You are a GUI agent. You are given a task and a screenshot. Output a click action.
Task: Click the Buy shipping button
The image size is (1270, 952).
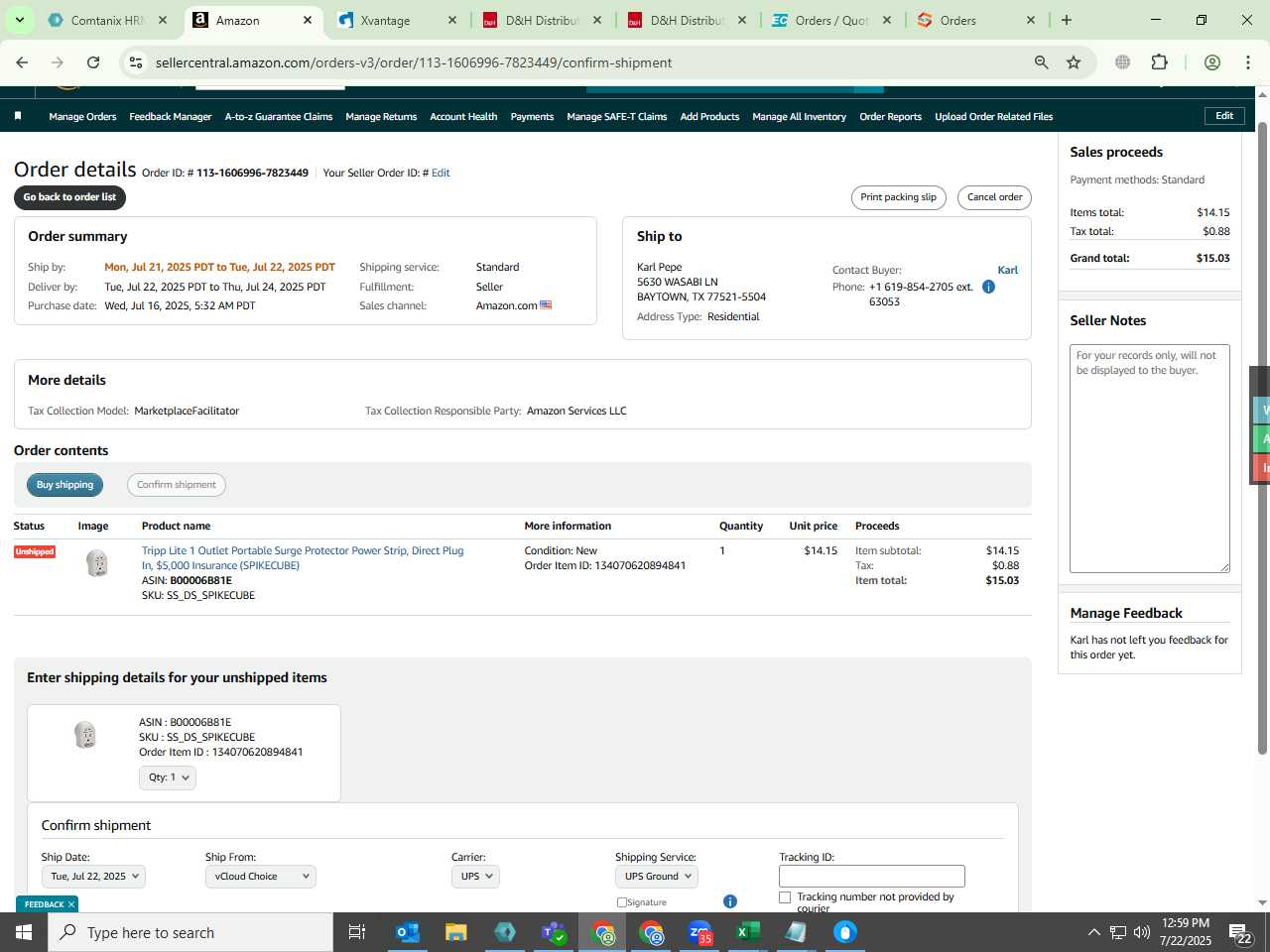click(x=64, y=485)
